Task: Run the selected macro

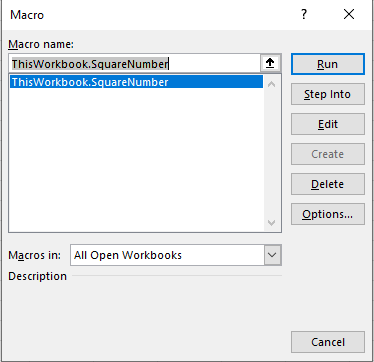Action: tap(328, 64)
